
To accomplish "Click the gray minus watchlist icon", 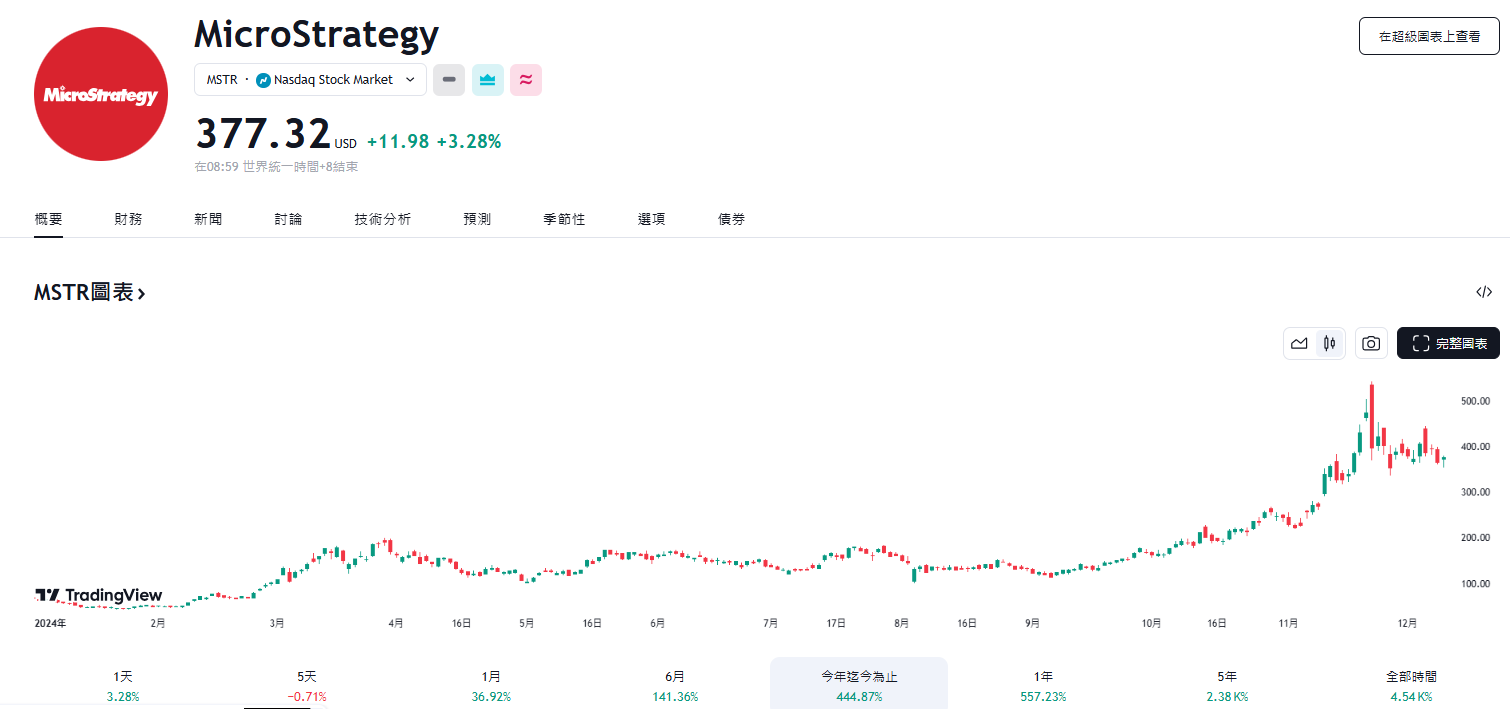I will pyautogui.click(x=448, y=79).
